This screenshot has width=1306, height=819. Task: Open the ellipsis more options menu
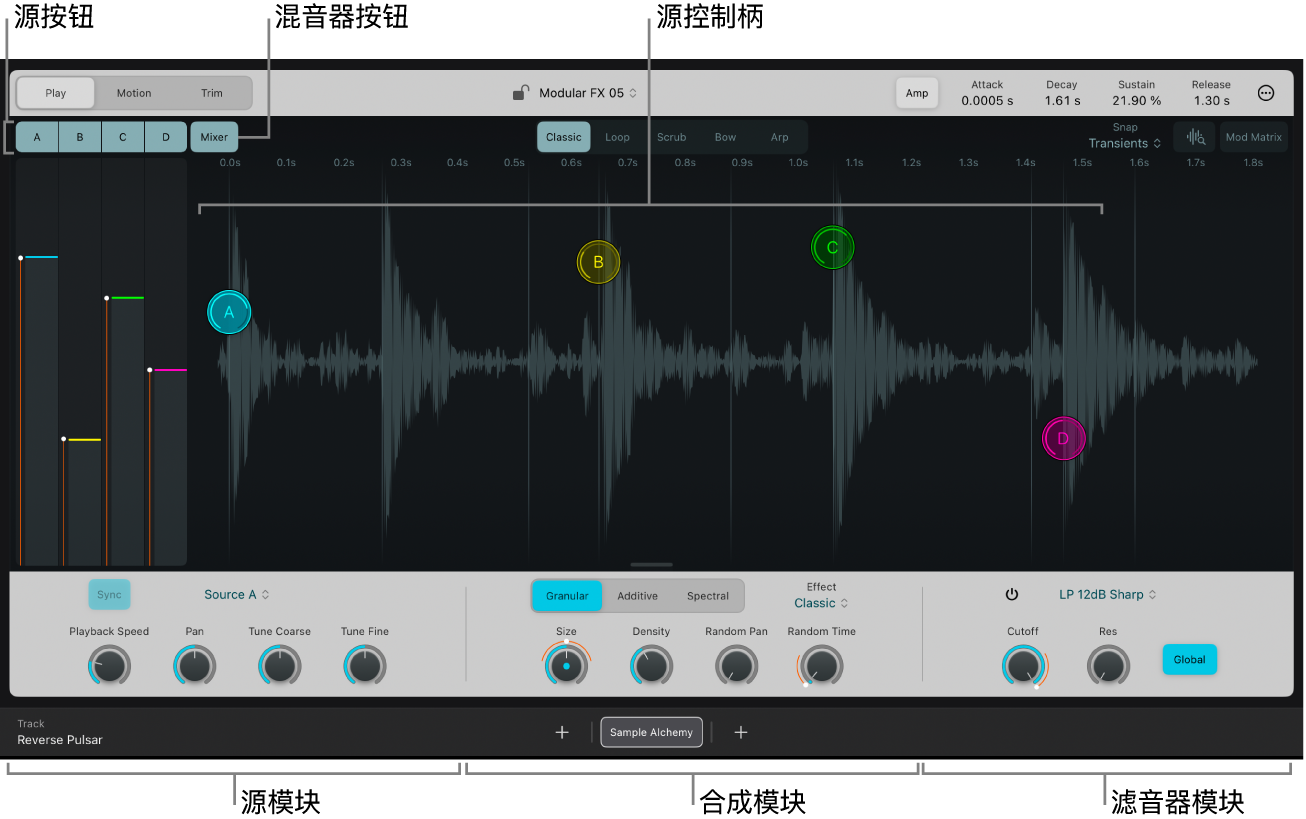[x=1266, y=93]
